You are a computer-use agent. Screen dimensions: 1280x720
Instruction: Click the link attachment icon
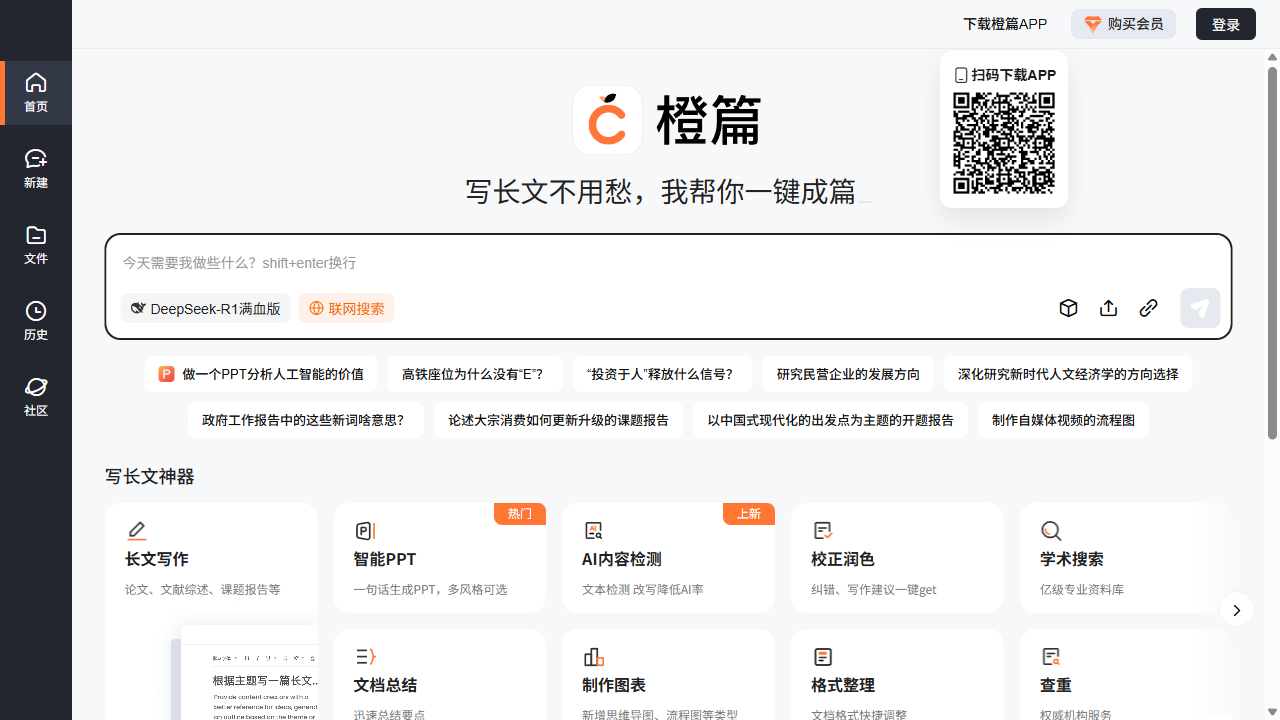(1148, 308)
